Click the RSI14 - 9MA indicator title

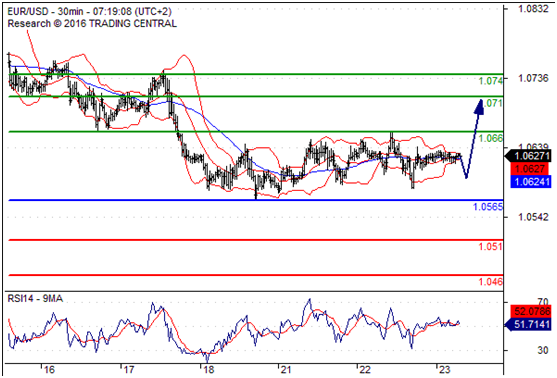(35, 299)
